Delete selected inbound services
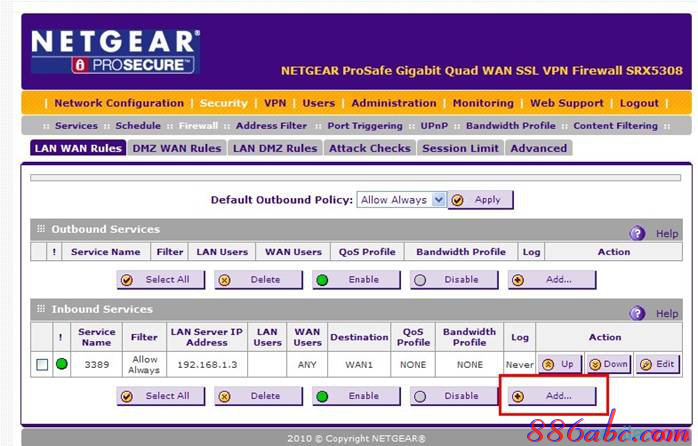The width and height of the screenshot is (698, 446). (258, 396)
